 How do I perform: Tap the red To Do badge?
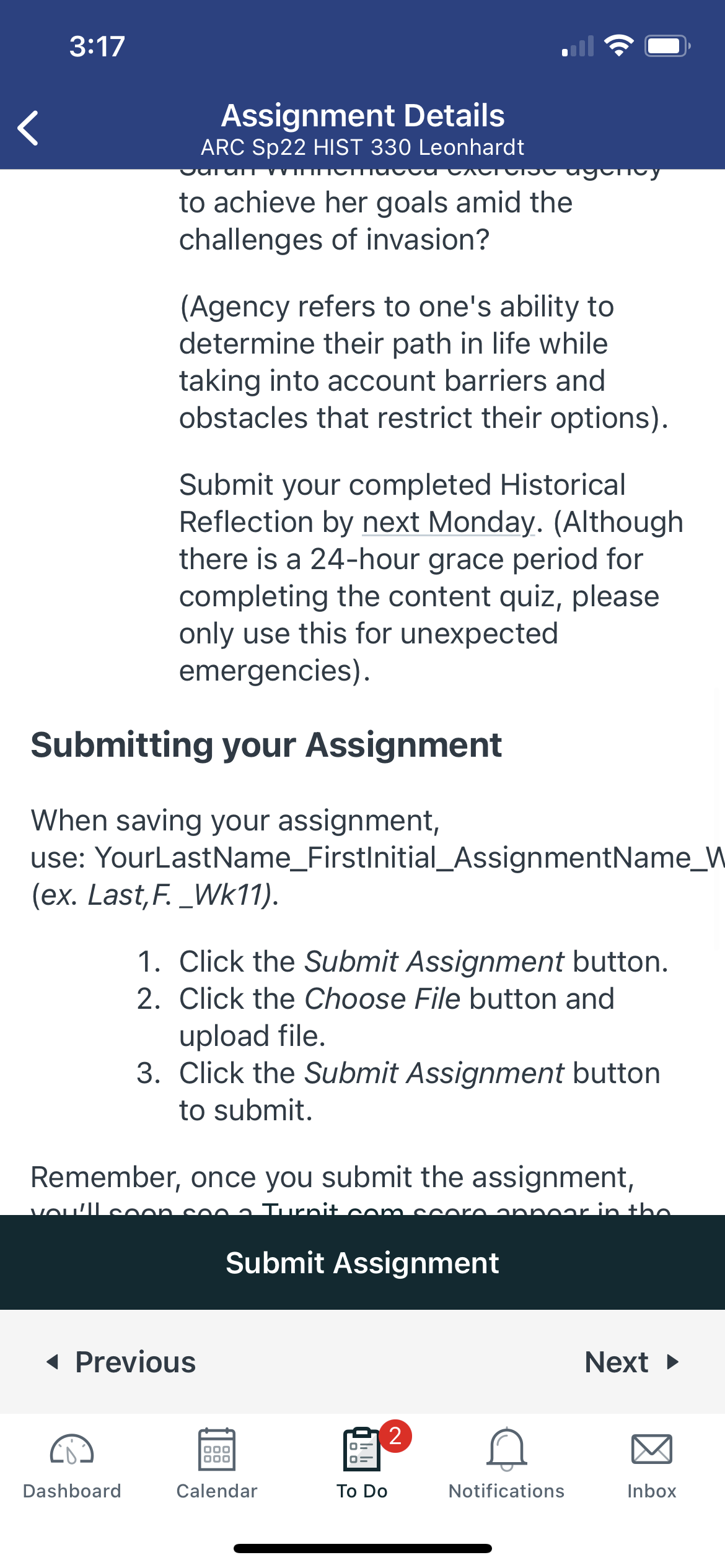pyautogui.click(x=395, y=1436)
